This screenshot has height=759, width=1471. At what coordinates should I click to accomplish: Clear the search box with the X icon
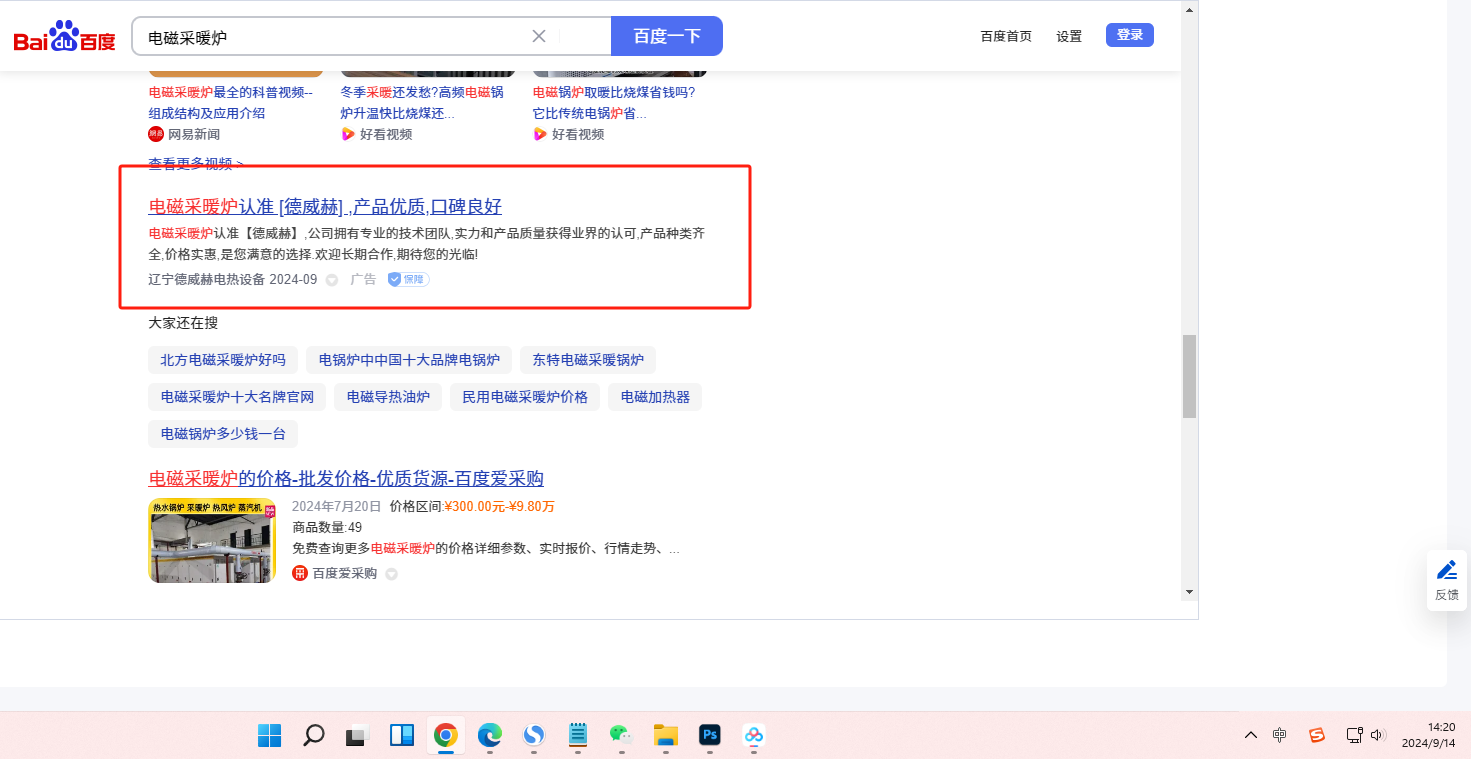click(538, 36)
